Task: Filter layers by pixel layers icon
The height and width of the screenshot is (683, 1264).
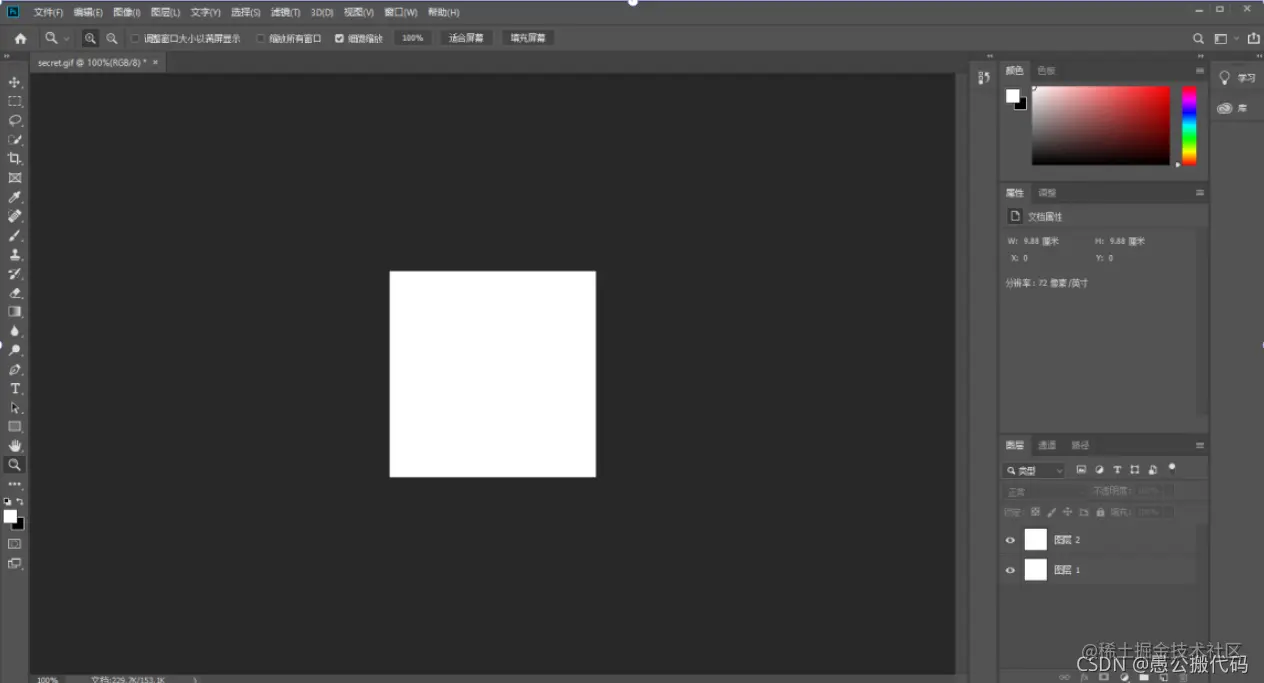Action: (1081, 469)
